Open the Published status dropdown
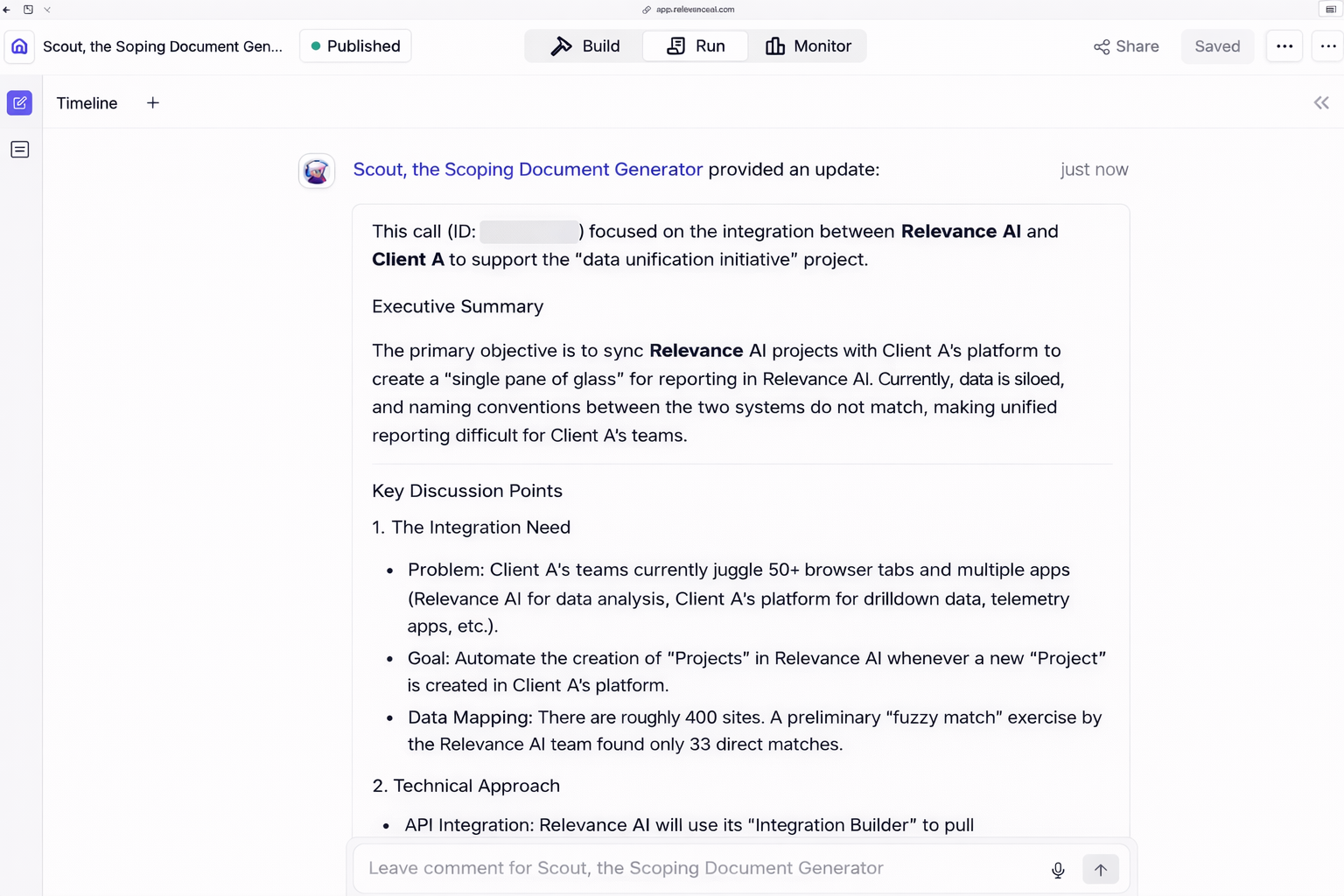1344x896 pixels. 355,46
